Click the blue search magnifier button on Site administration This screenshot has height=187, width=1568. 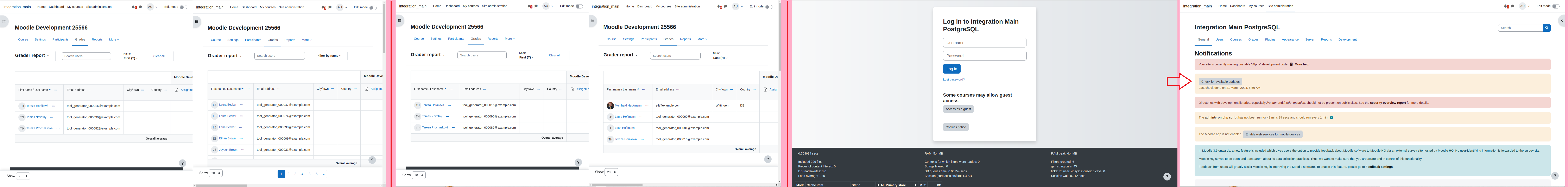(1547, 28)
